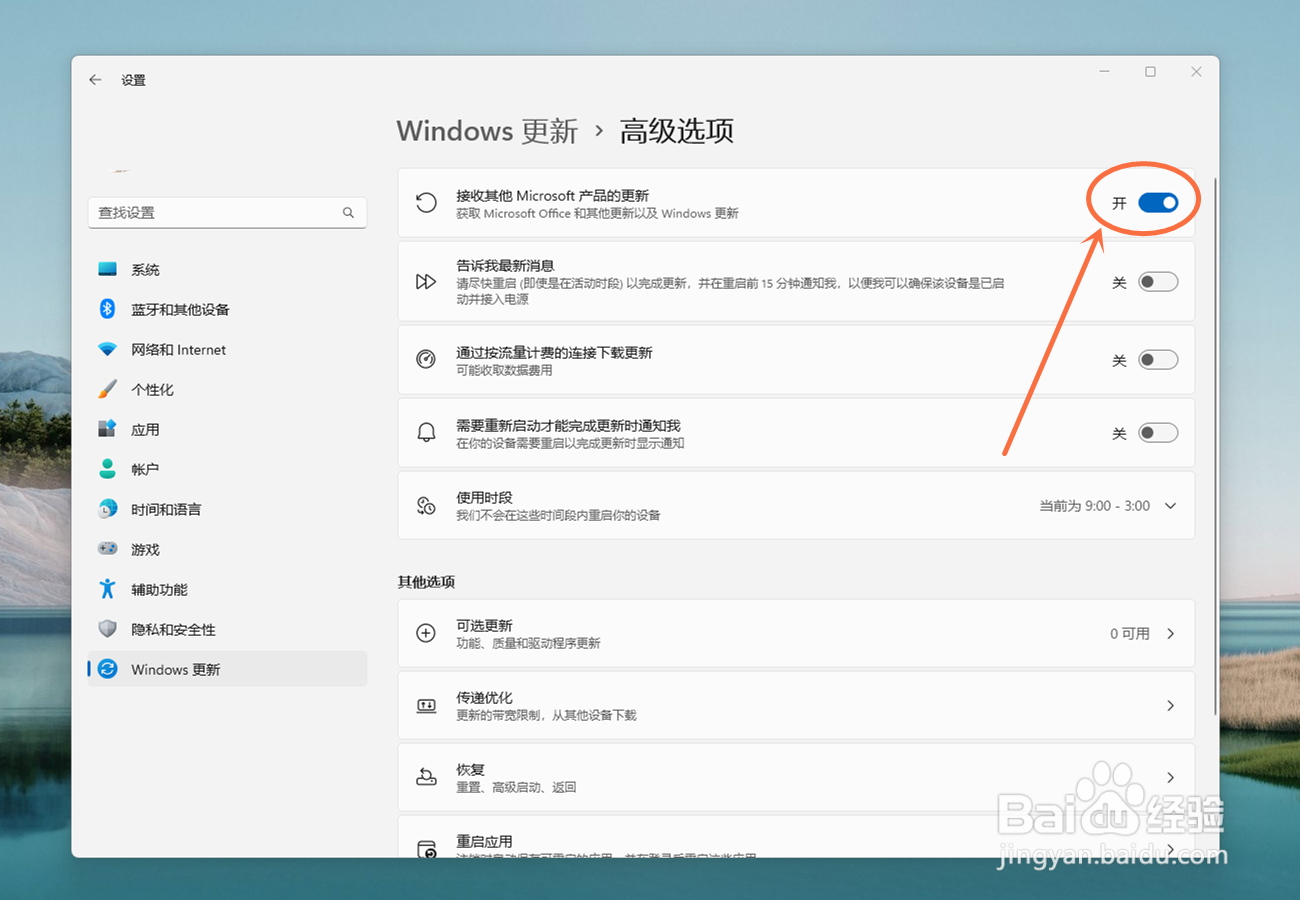Screen dimensions: 1300x900
Task: Open 恢复 via its right chevron
Action: pyautogui.click(x=1171, y=777)
